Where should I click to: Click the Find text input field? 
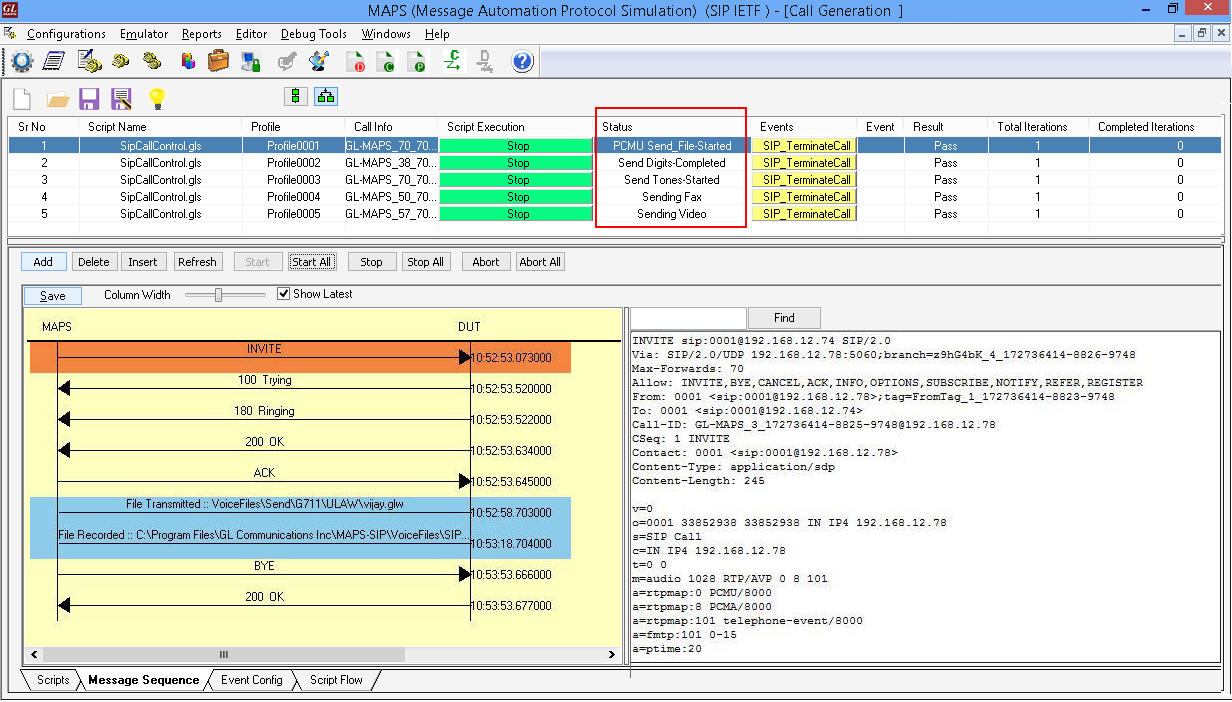[x=689, y=318]
